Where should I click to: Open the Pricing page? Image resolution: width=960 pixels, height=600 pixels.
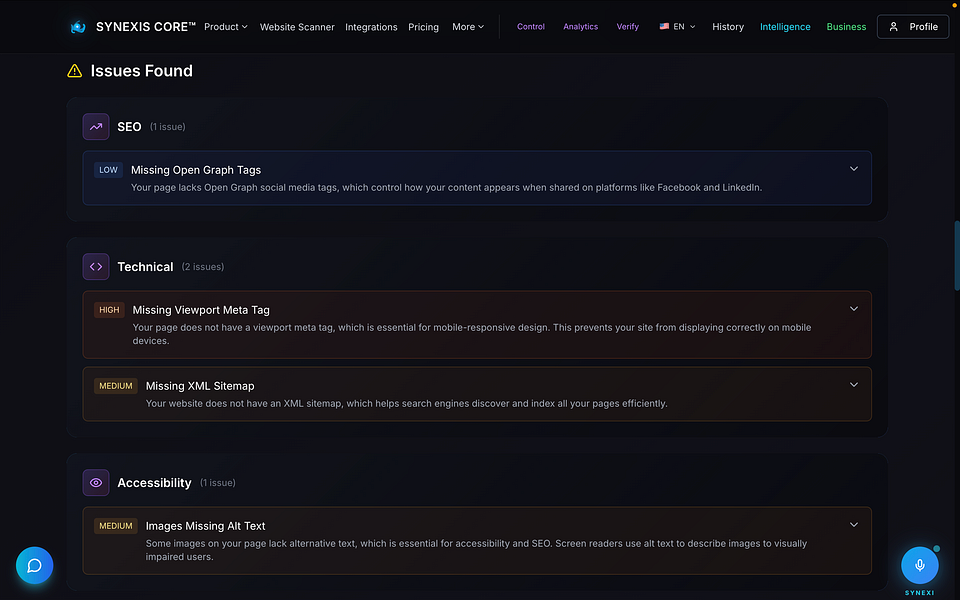tap(424, 27)
